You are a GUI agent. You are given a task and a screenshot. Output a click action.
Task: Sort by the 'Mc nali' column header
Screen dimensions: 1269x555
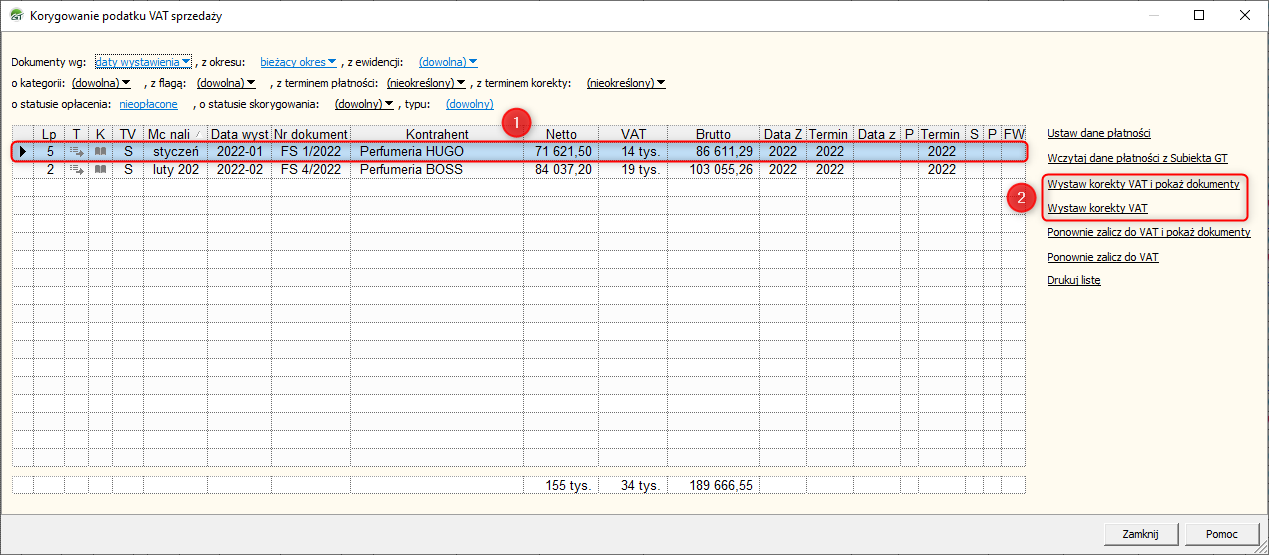175,134
